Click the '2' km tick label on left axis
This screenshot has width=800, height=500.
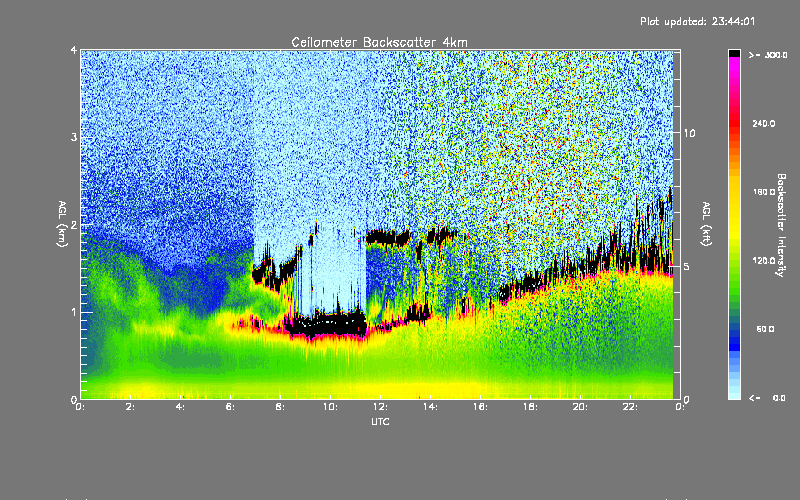tap(74, 224)
